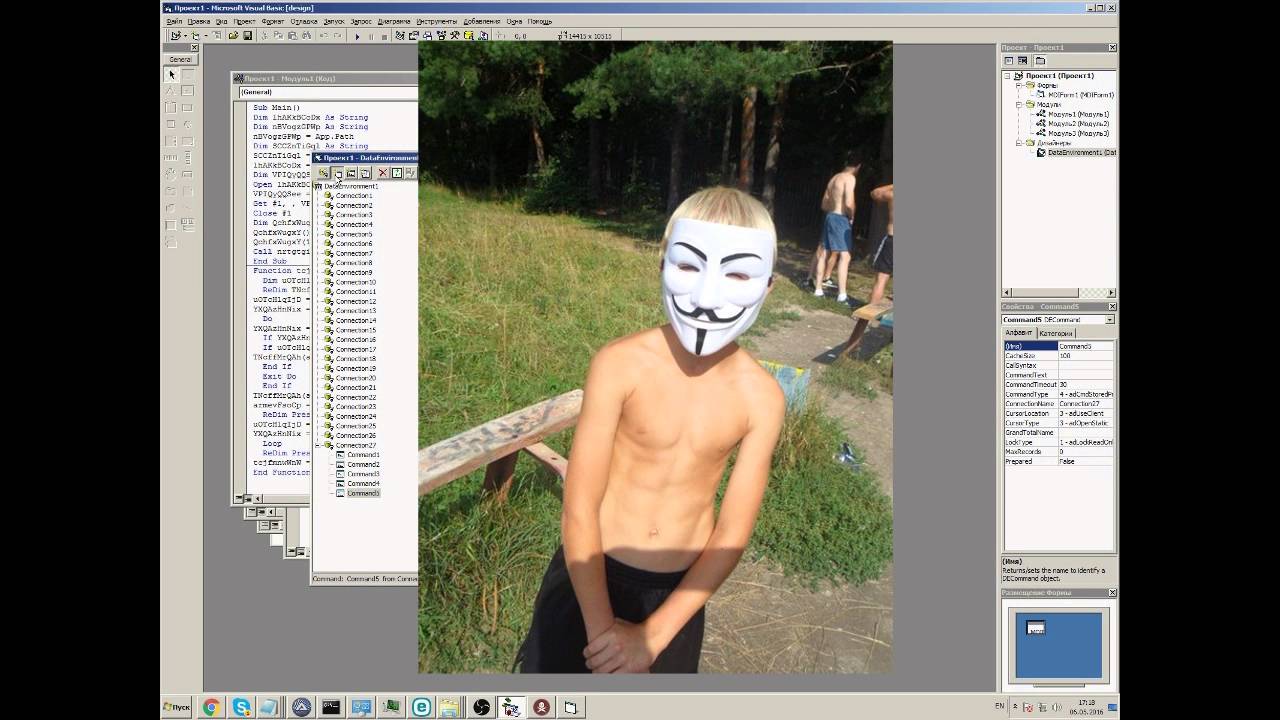
Task: Open Skype from the taskbar
Action: 241,707
